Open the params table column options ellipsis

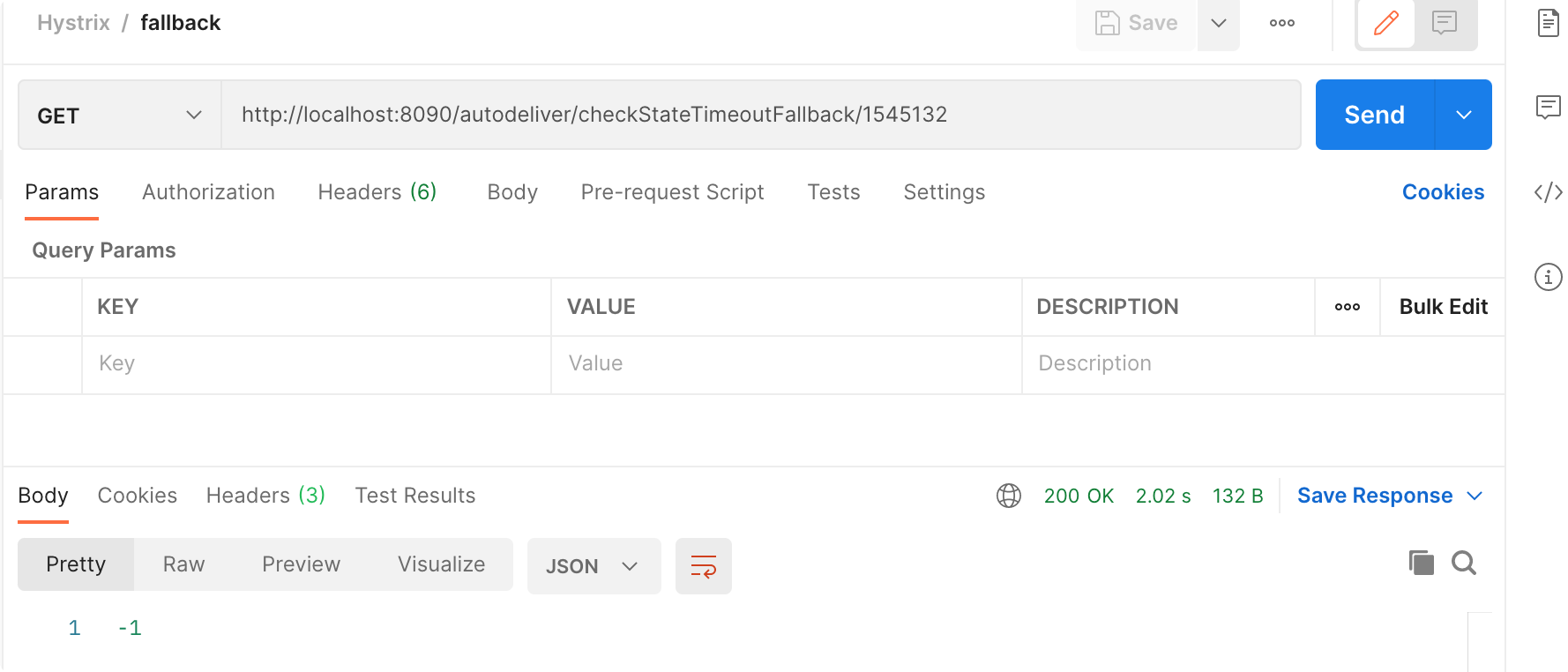click(x=1347, y=307)
